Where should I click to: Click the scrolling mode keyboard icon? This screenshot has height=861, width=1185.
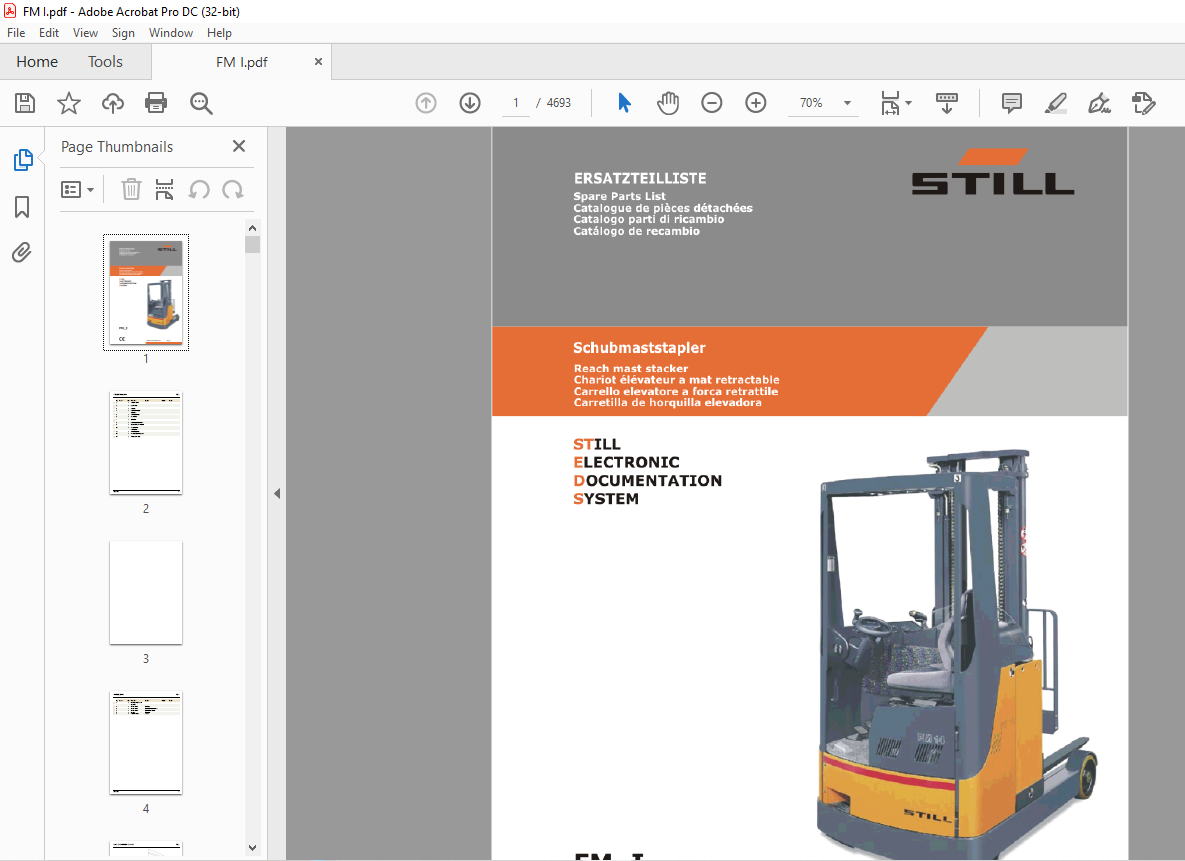tap(946, 103)
